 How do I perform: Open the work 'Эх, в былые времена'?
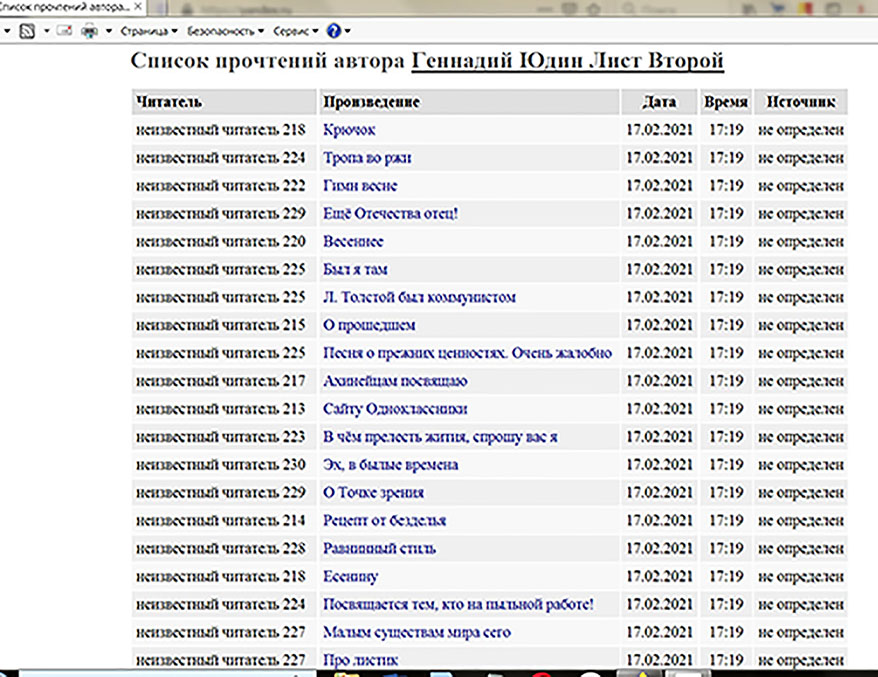[x=391, y=465]
